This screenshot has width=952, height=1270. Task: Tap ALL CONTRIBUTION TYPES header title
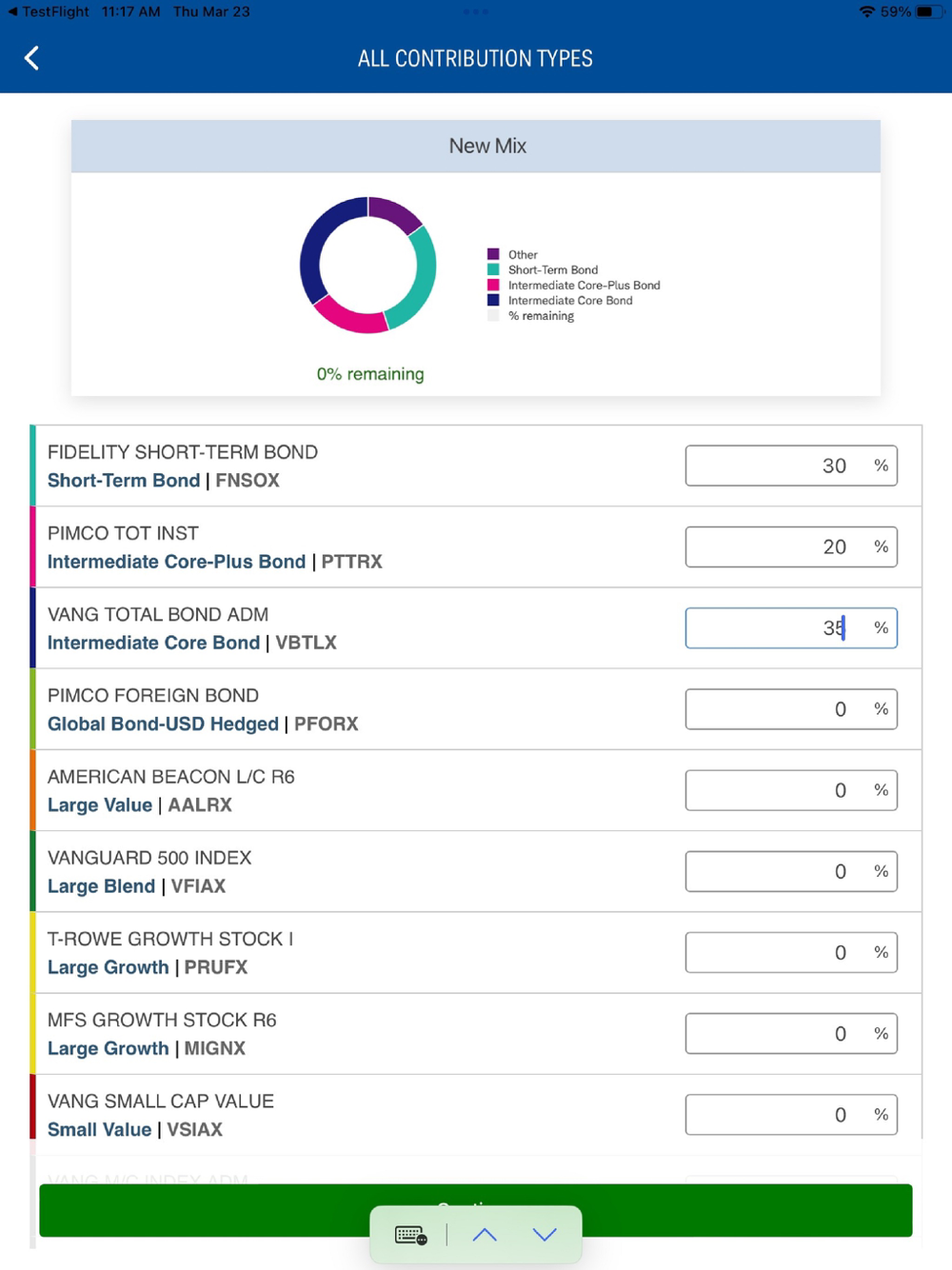point(475,58)
